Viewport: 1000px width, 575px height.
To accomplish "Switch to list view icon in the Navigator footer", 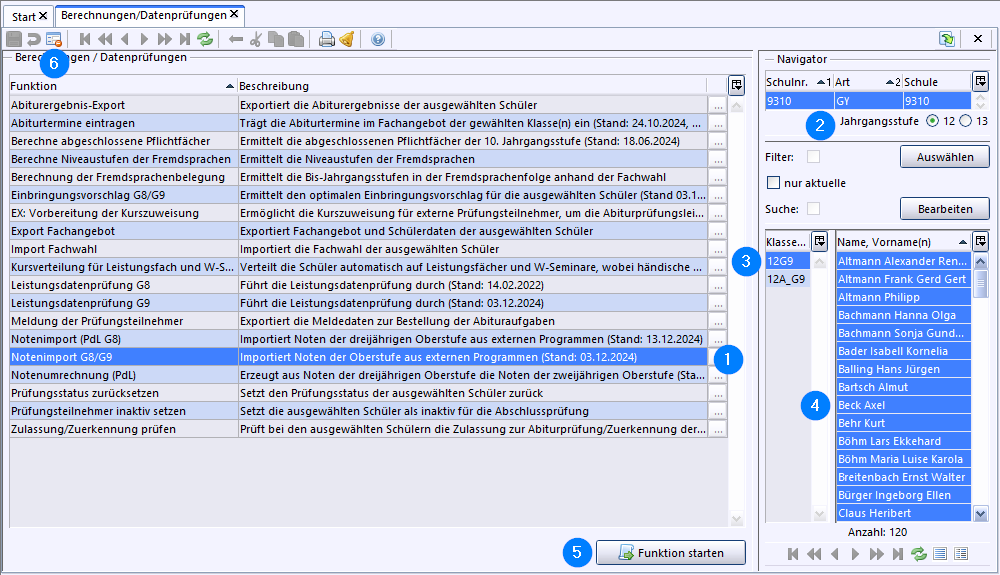I will (940, 554).
